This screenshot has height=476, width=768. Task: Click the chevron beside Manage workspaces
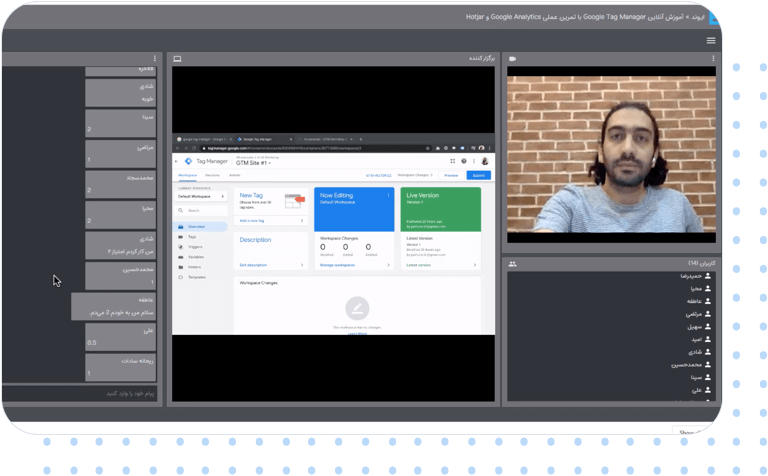(x=388, y=265)
